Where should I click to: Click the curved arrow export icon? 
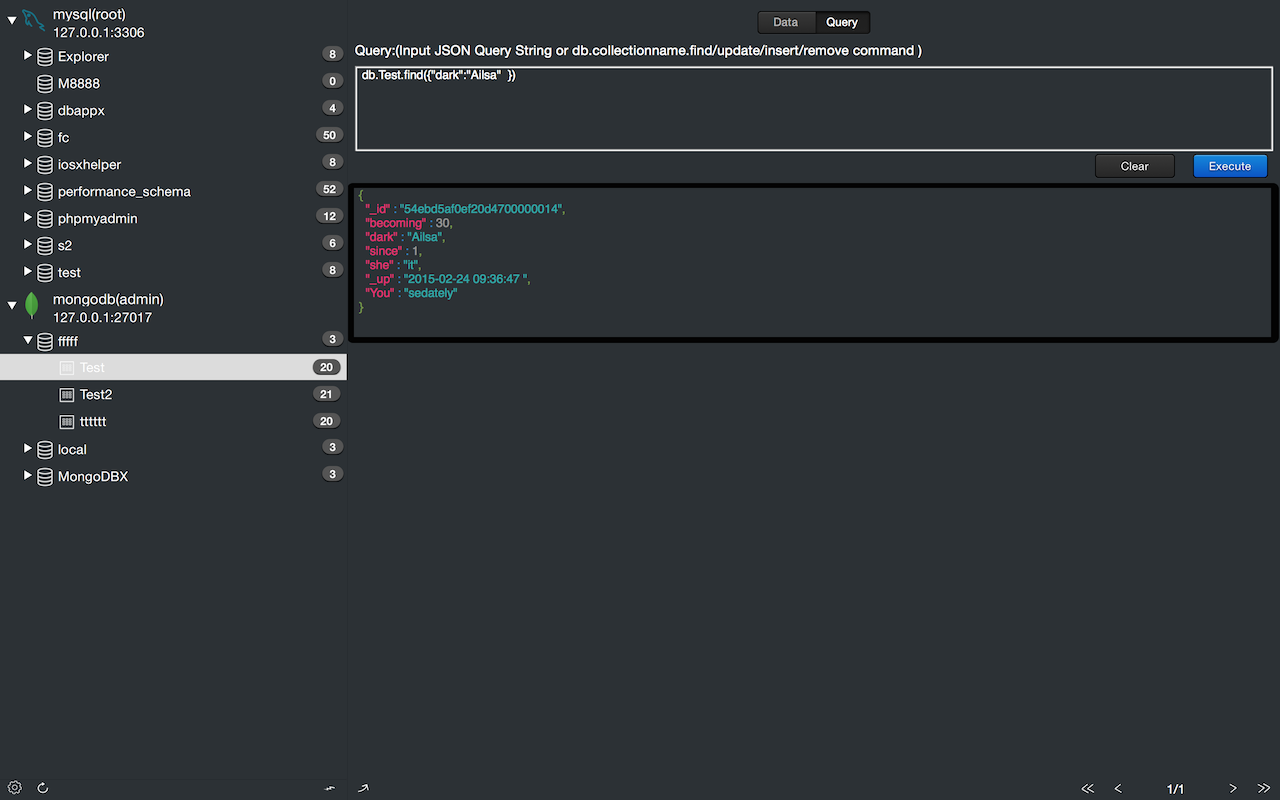pos(363,788)
